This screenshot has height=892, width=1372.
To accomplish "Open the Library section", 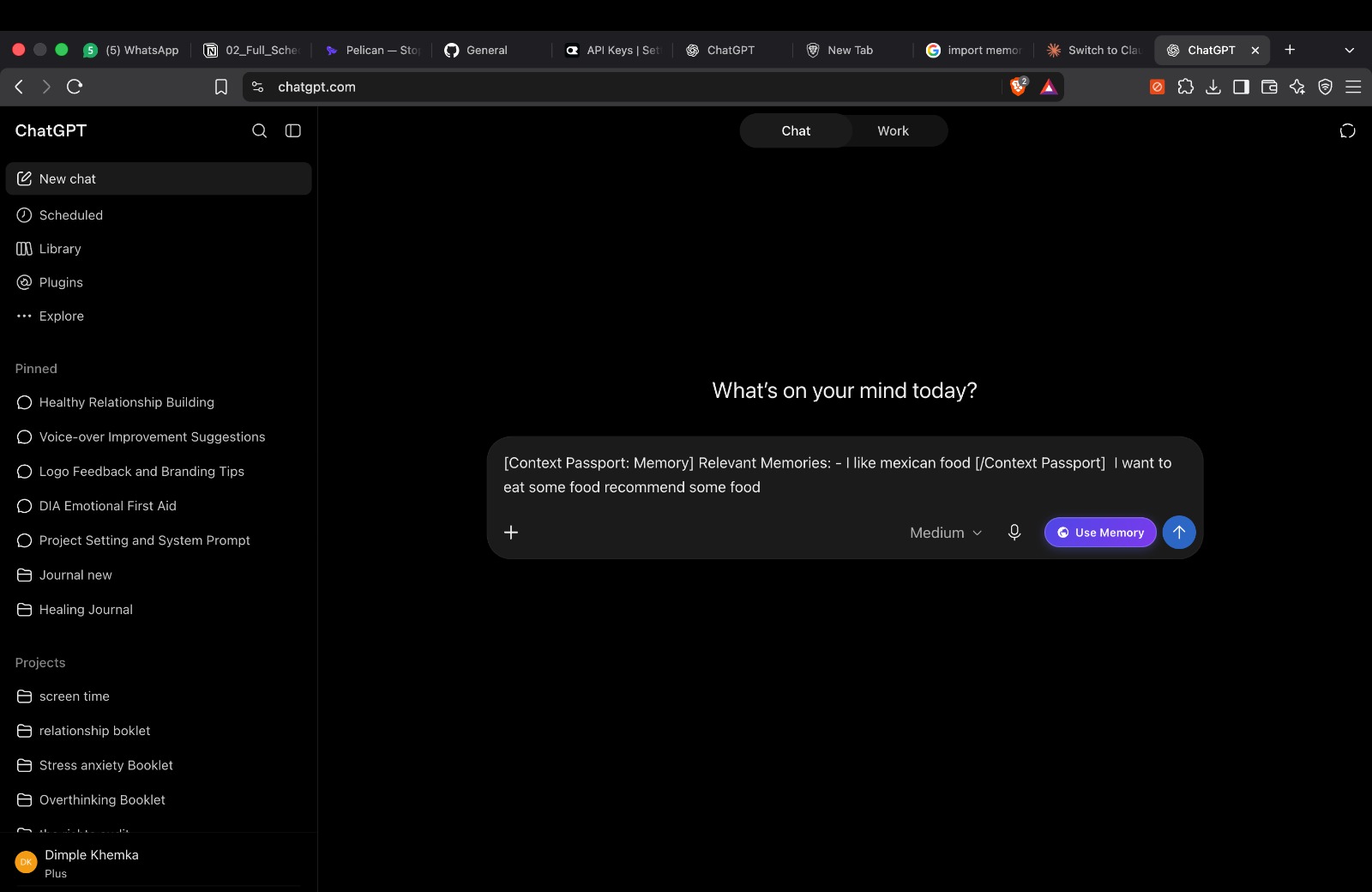I will (159, 249).
